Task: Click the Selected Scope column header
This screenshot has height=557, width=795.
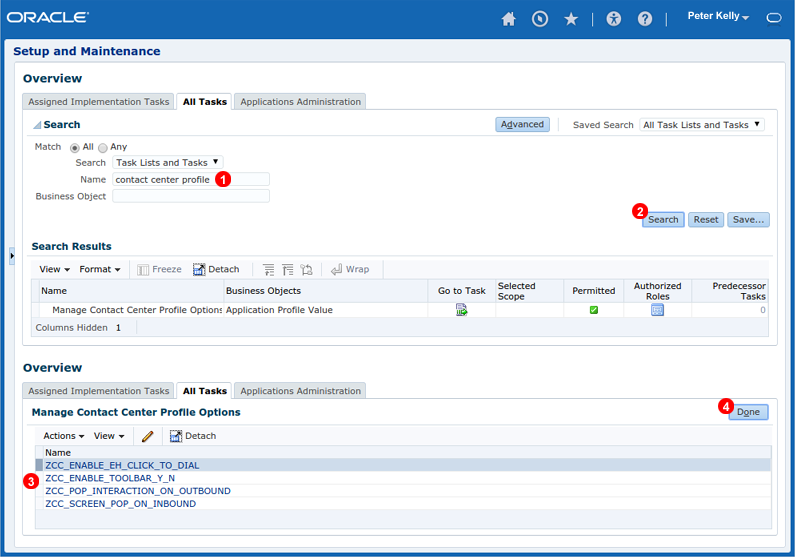Action: [x=529, y=291]
